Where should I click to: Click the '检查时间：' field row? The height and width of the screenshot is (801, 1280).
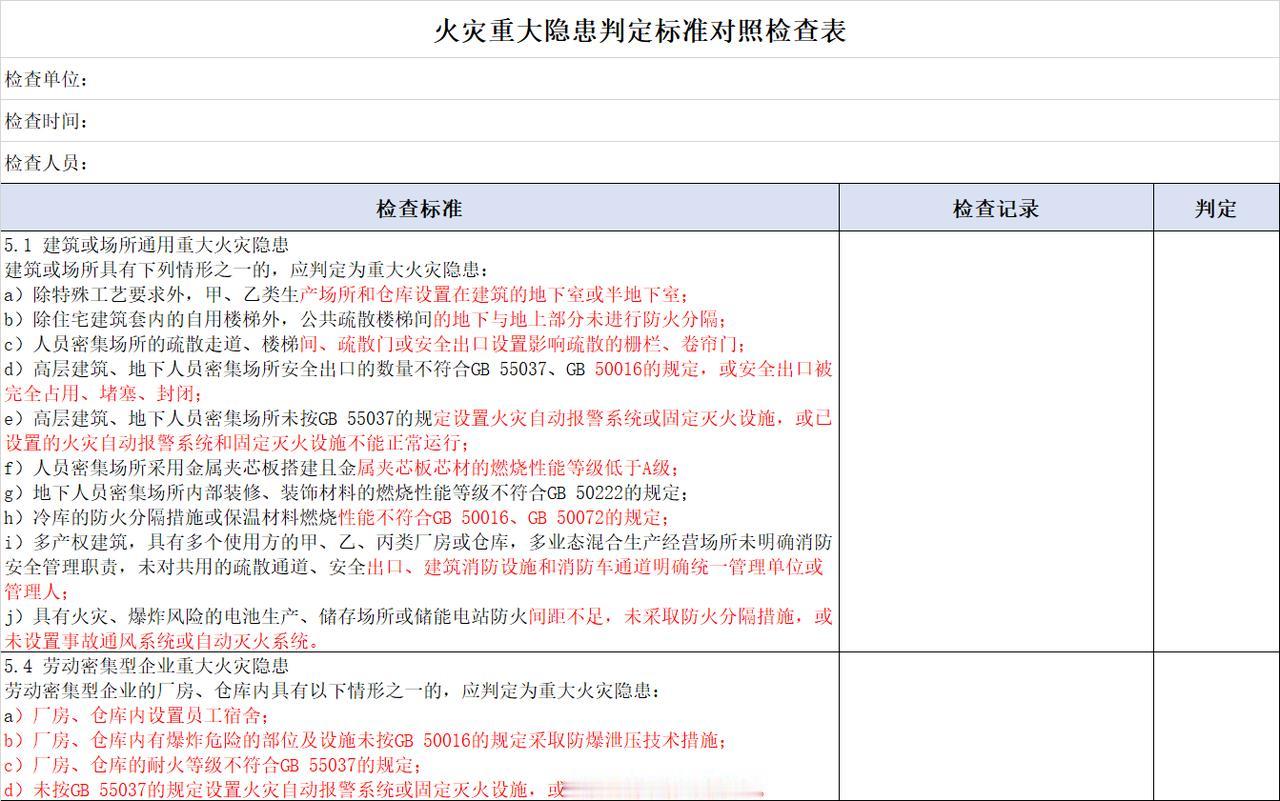[x=640, y=121]
